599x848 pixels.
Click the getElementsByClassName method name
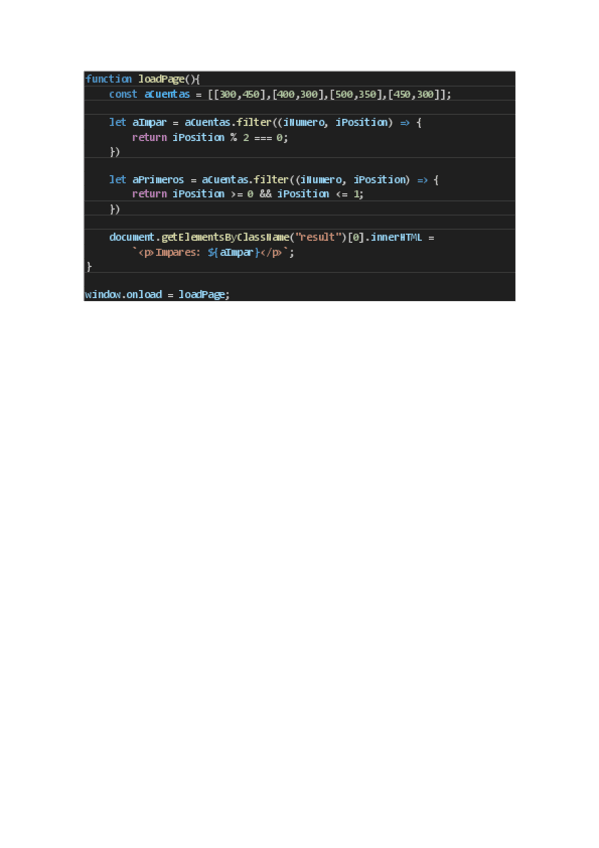(x=225, y=237)
